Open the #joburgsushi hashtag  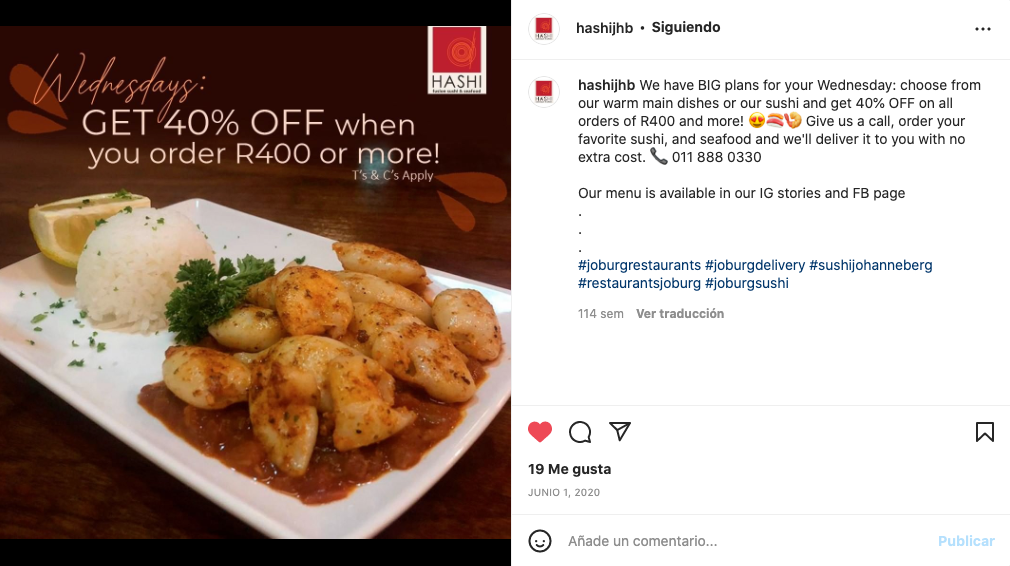point(747,283)
